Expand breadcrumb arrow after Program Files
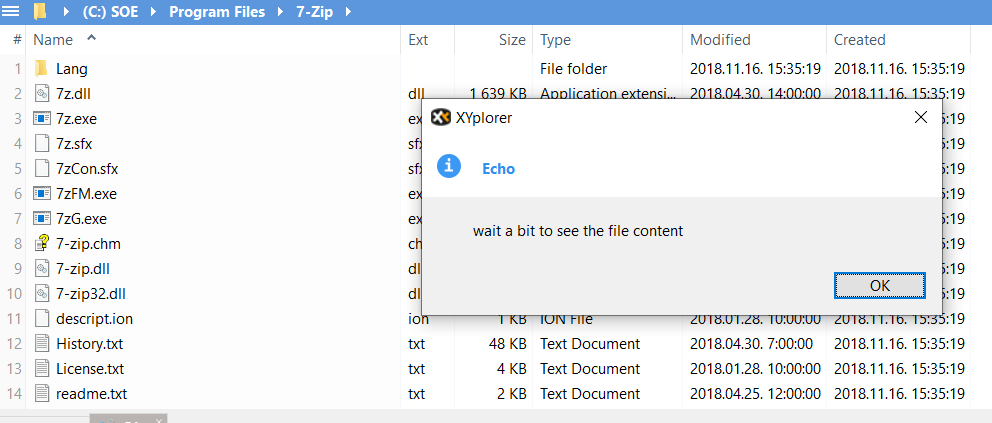 click(x=277, y=12)
